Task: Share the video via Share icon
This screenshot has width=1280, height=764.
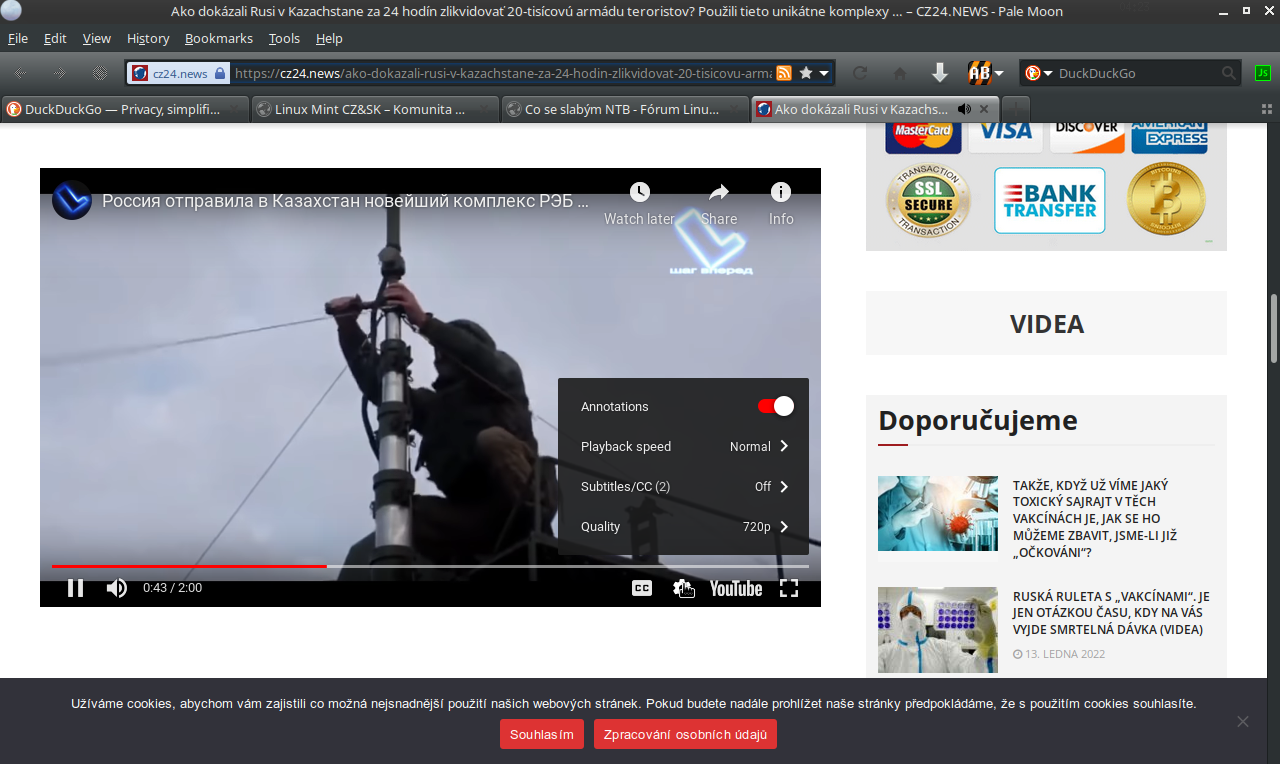Action: (719, 193)
